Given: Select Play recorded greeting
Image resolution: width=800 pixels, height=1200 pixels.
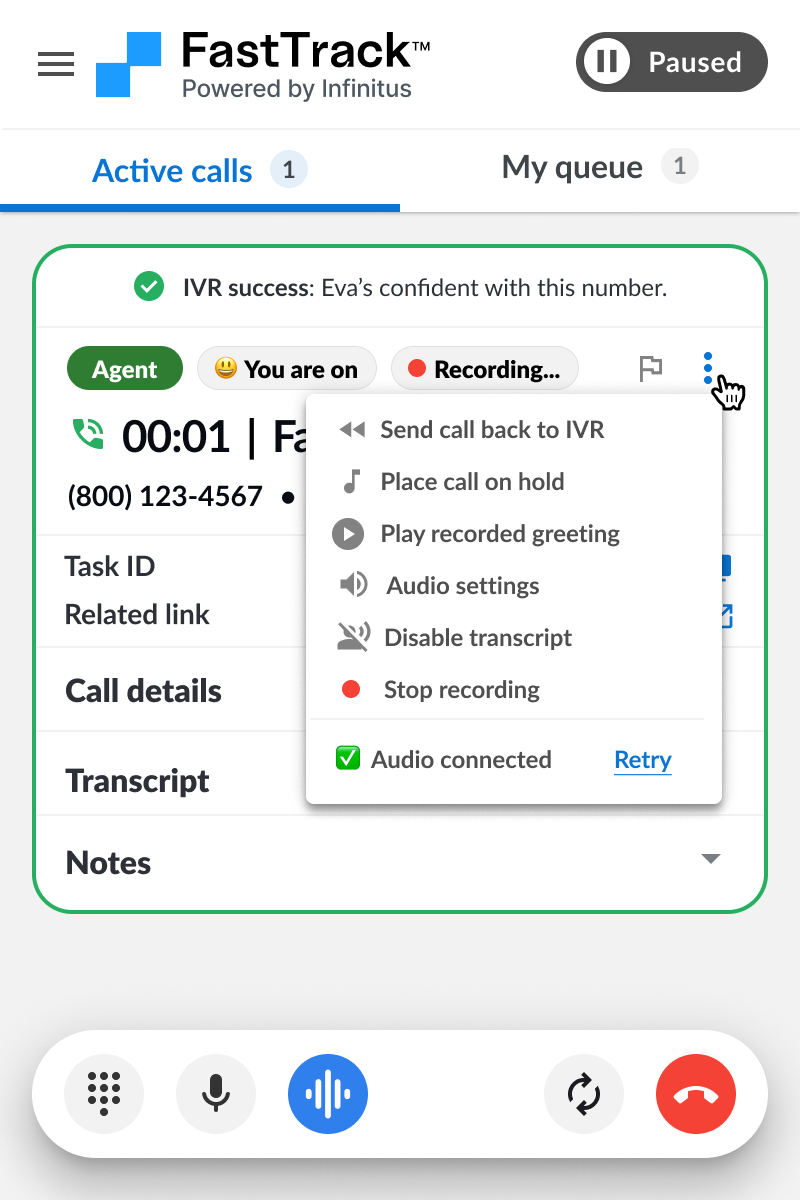Looking at the screenshot, I should tap(513, 534).
